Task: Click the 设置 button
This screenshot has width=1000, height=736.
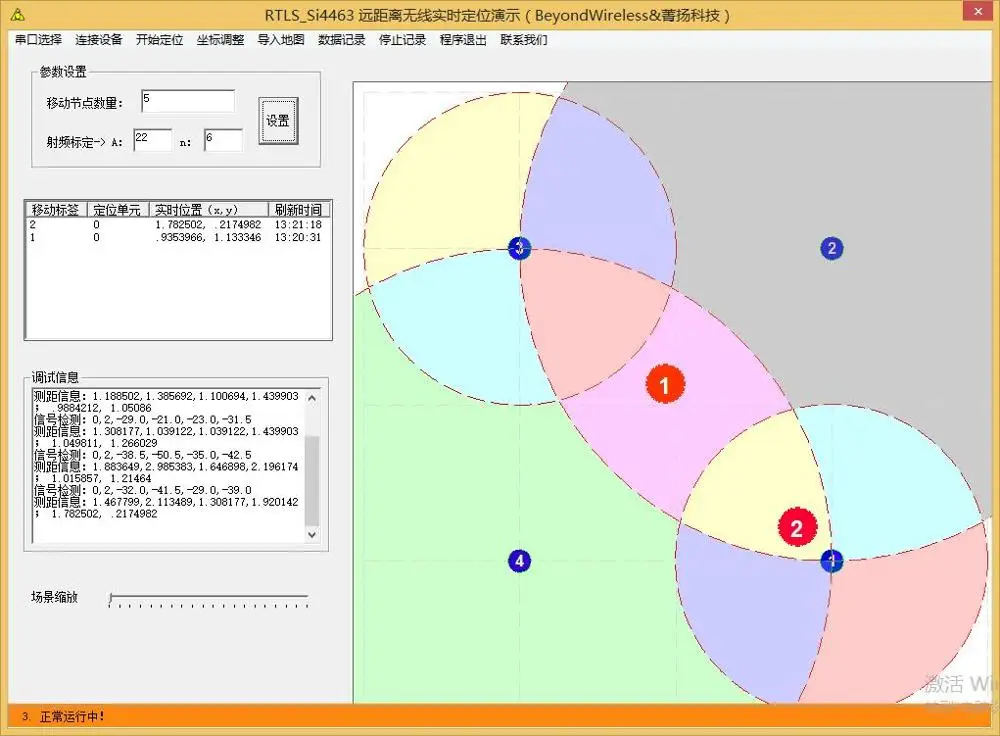Action: tap(278, 121)
